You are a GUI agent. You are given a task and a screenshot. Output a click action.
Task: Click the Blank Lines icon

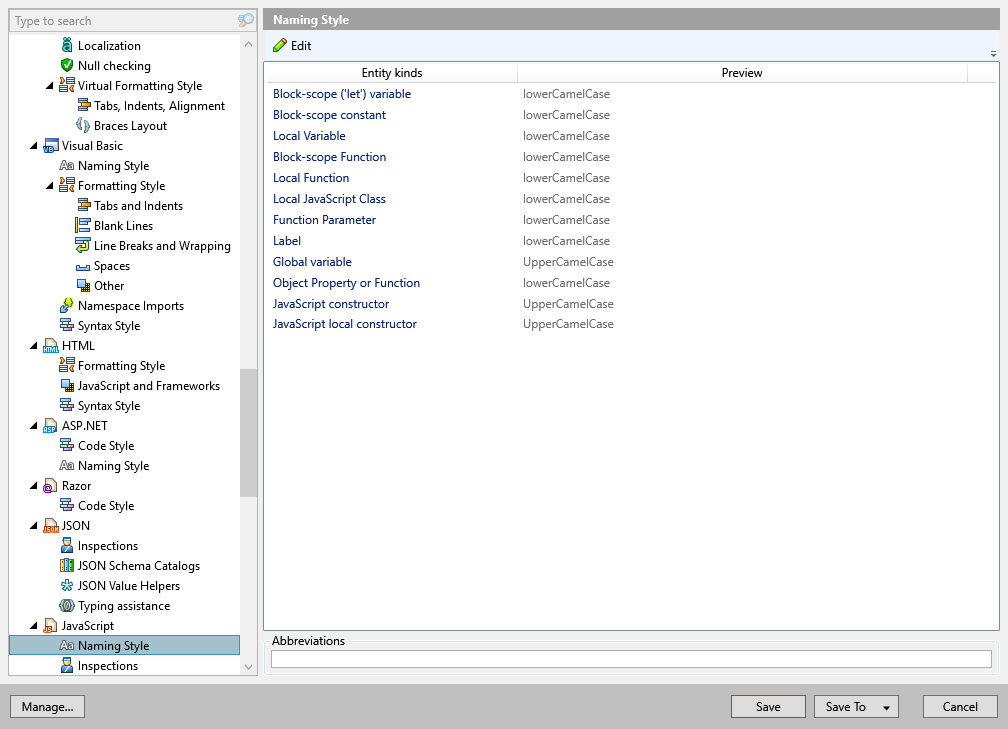point(83,226)
